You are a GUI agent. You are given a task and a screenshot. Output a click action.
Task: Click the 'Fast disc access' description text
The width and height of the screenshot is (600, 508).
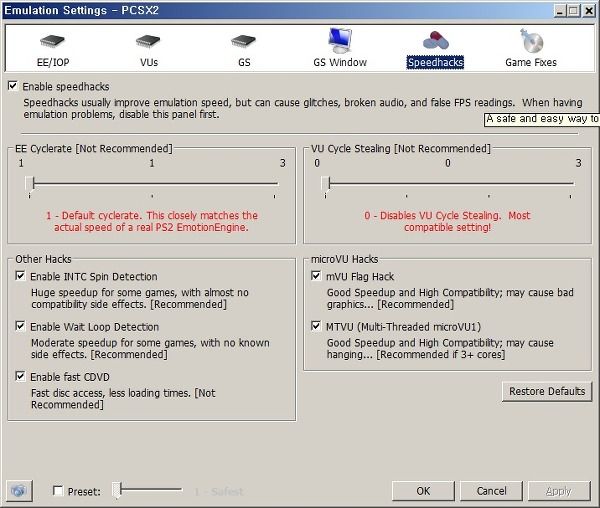click(123, 399)
